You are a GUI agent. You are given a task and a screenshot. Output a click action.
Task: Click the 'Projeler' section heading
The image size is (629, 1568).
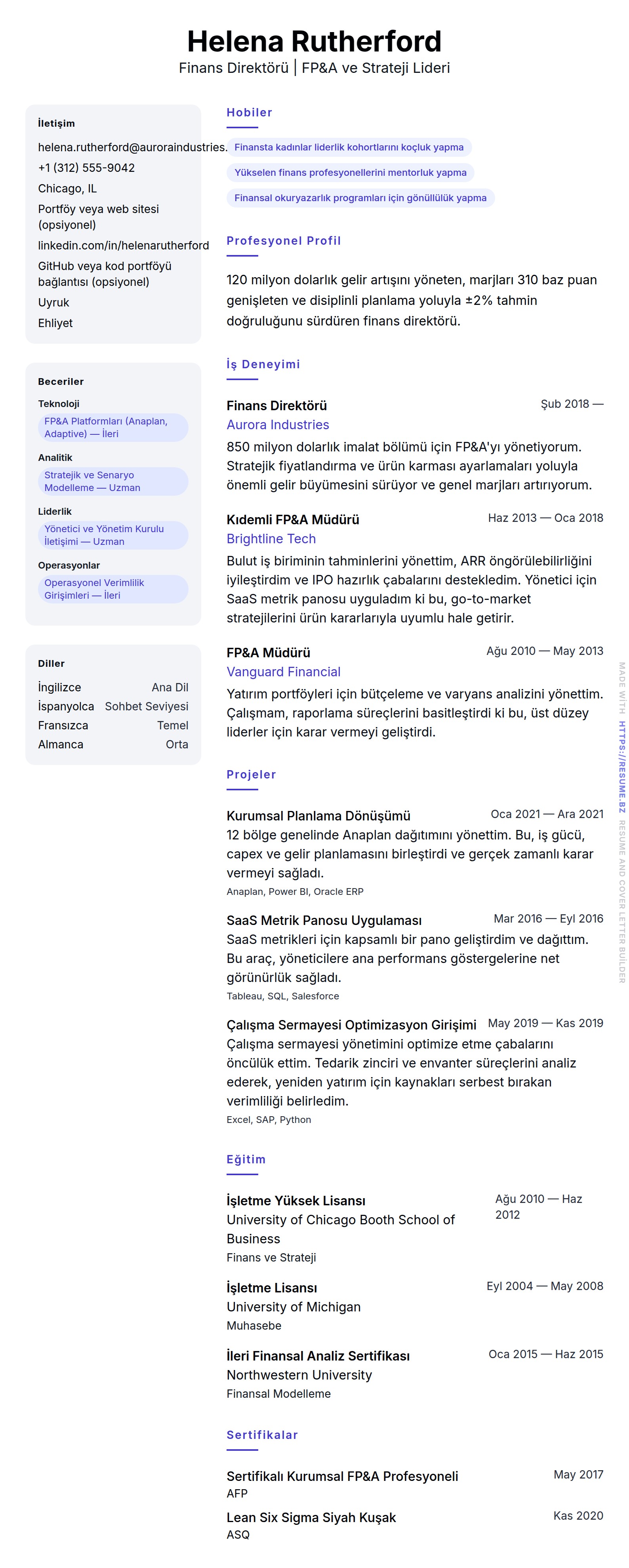[251, 774]
